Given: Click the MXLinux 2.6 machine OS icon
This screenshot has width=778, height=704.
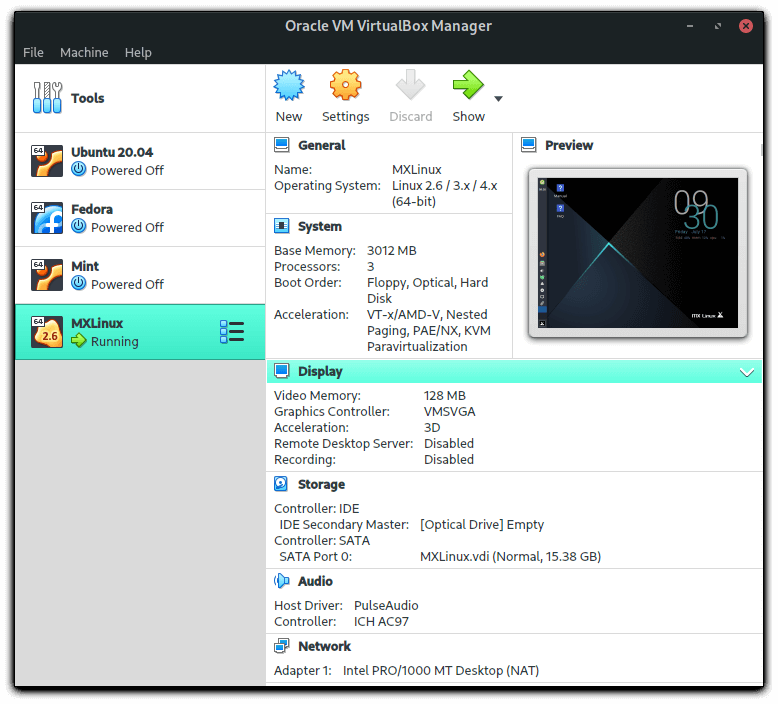Looking at the screenshot, I should tap(47, 332).
